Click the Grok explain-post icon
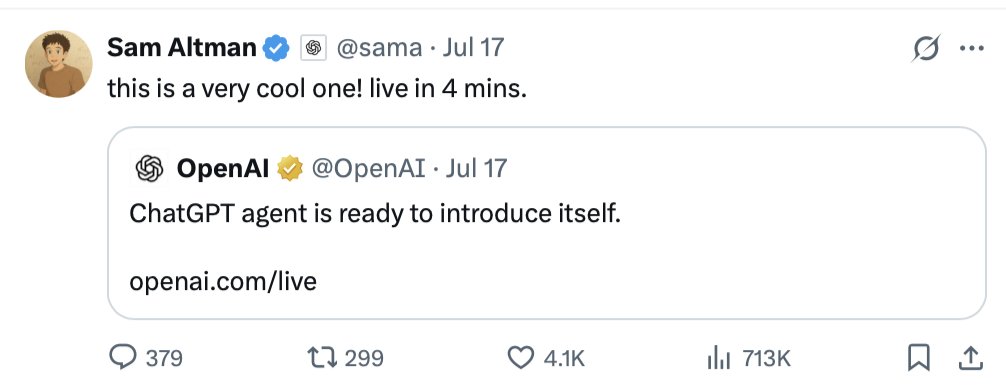 [926, 49]
